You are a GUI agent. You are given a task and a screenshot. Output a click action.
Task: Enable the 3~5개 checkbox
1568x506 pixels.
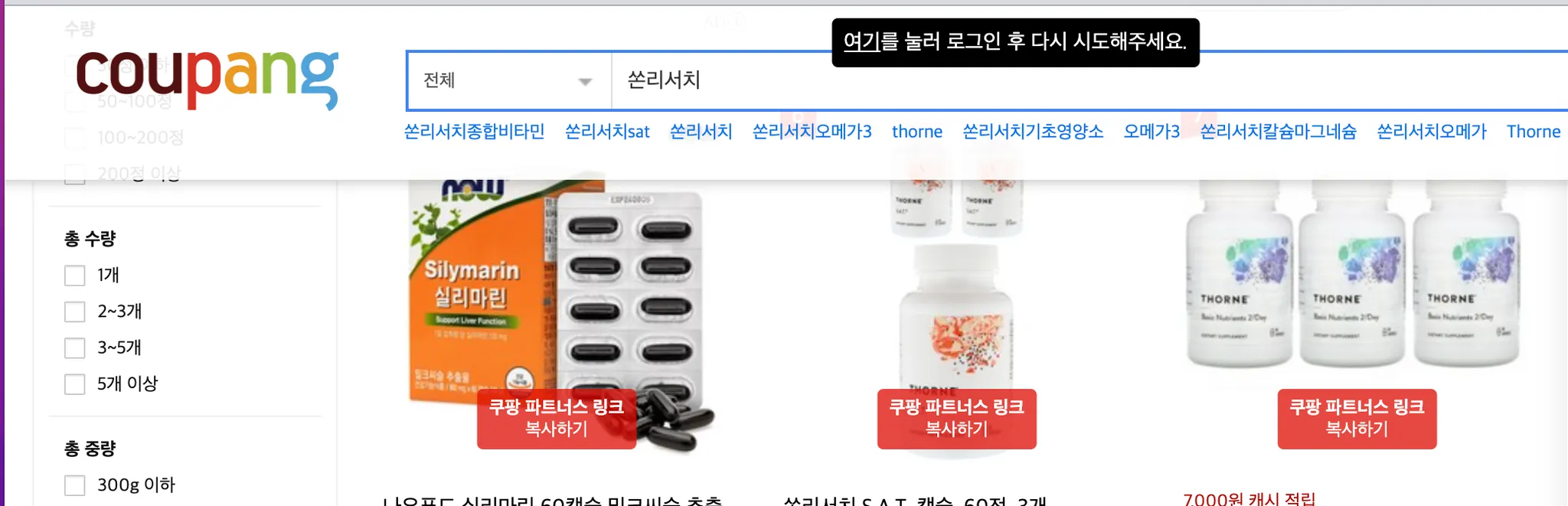pyautogui.click(x=74, y=348)
